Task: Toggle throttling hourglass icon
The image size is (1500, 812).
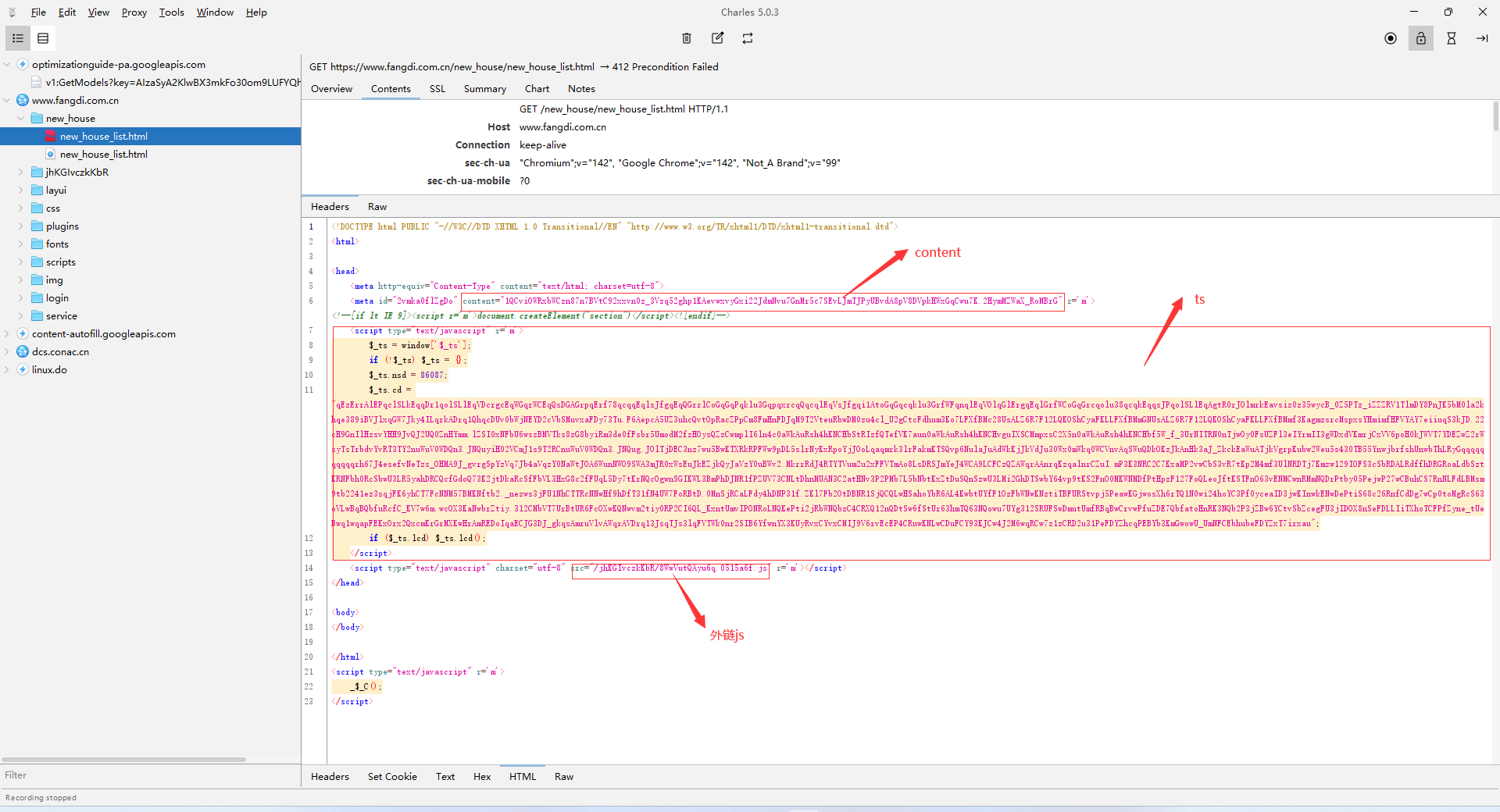Action: click(1452, 38)
